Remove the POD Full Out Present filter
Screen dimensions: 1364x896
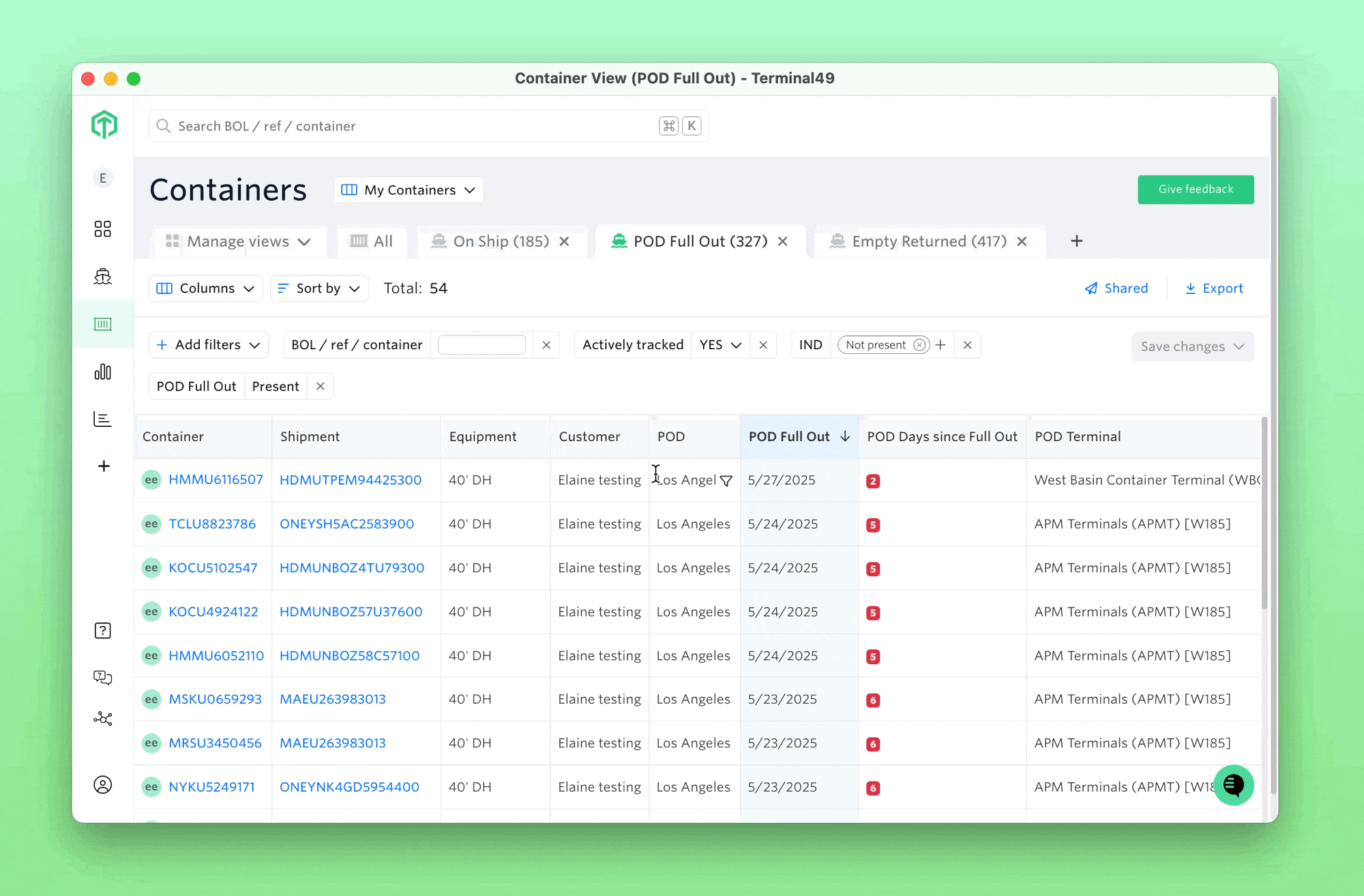click(320, 387)
